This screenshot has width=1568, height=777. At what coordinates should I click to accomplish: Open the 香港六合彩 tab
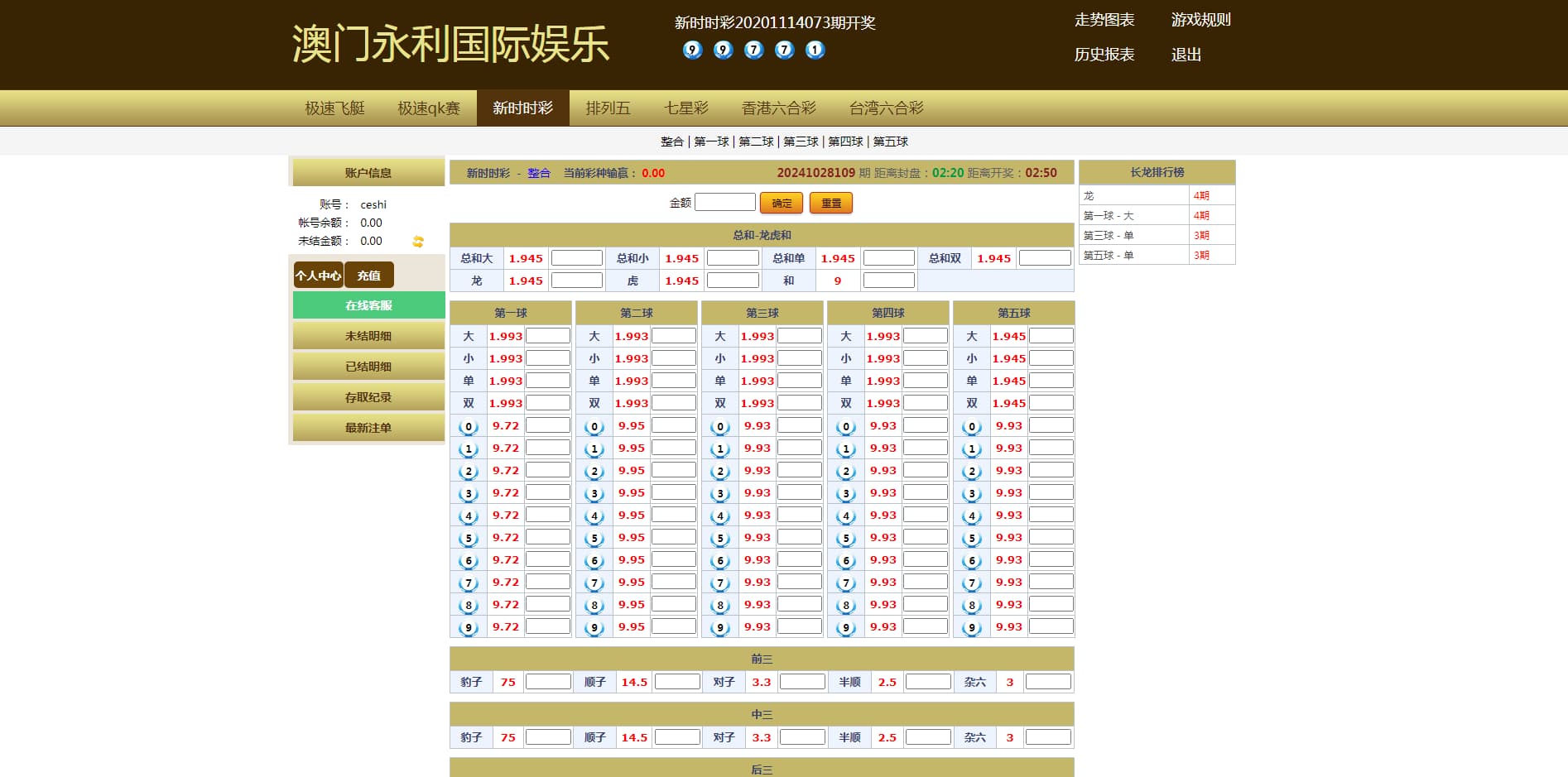tap(778, 108)
